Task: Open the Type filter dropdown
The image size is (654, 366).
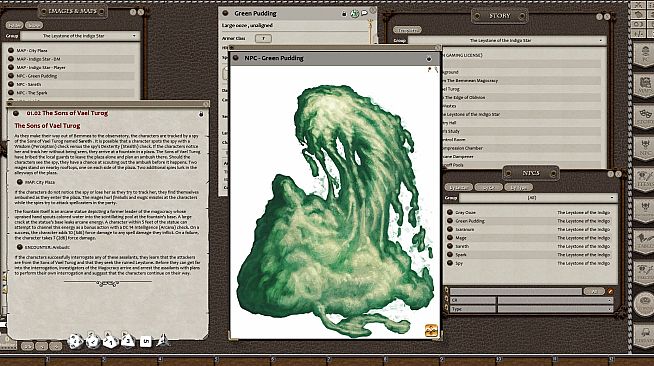Action: click(x=555, y=309)
